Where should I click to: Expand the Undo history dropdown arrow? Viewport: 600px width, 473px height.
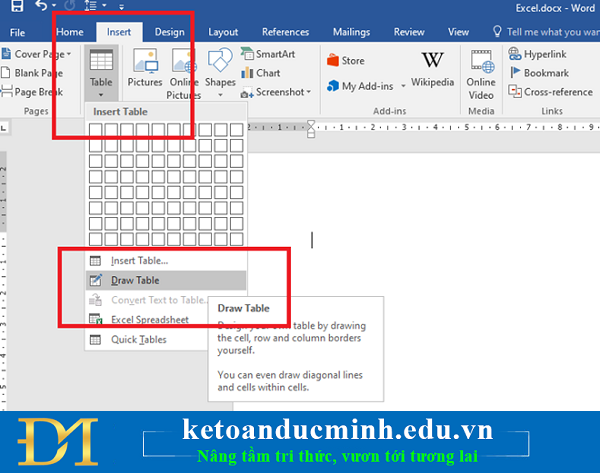54,6
